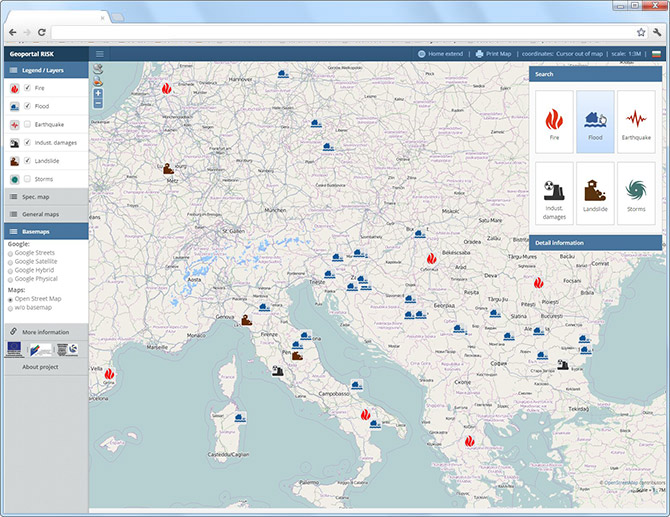Expand the Spec. map section
The image size is (670, 517).
46,197
